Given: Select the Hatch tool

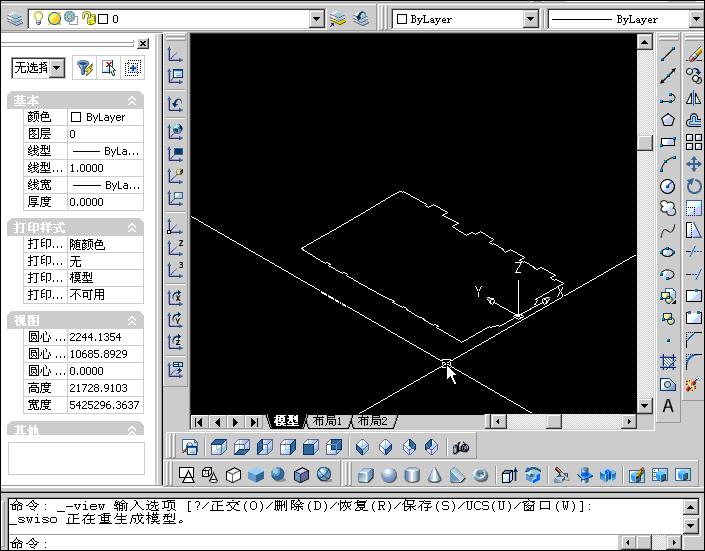Looking at the screenshot, I should click(668, 362).
